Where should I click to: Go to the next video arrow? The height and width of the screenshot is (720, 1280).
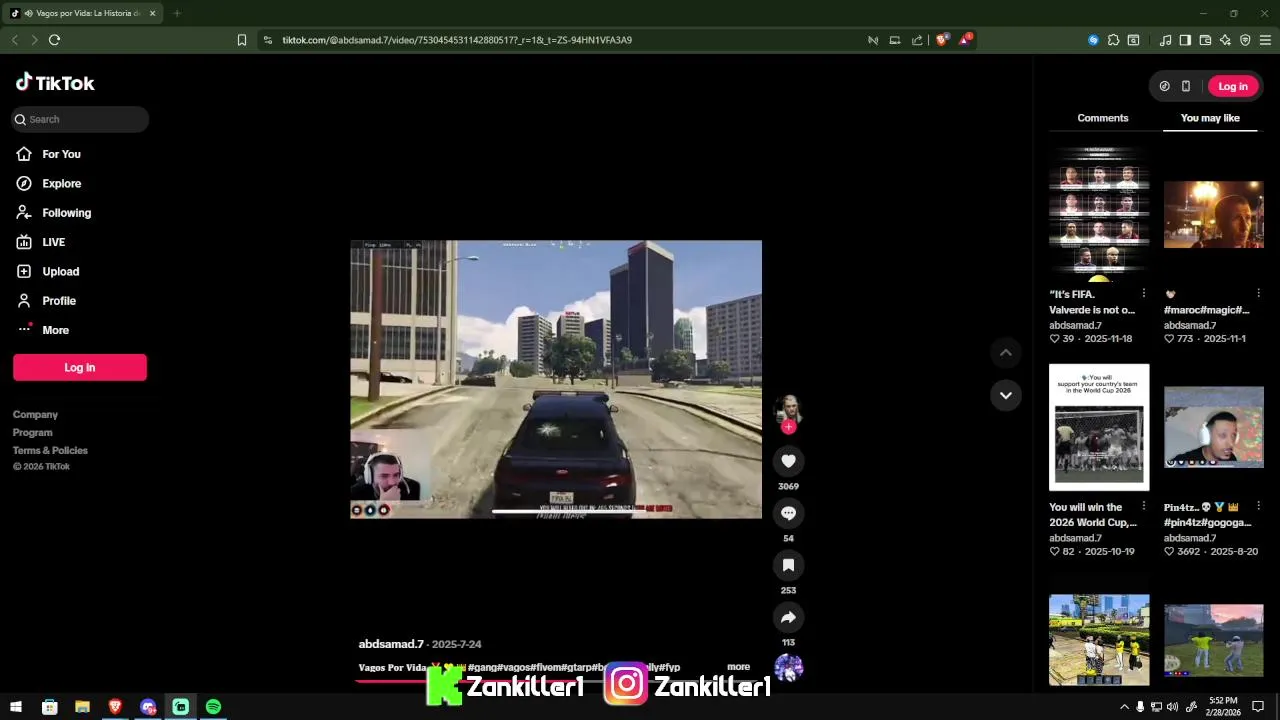click(x=1006, y=395)
